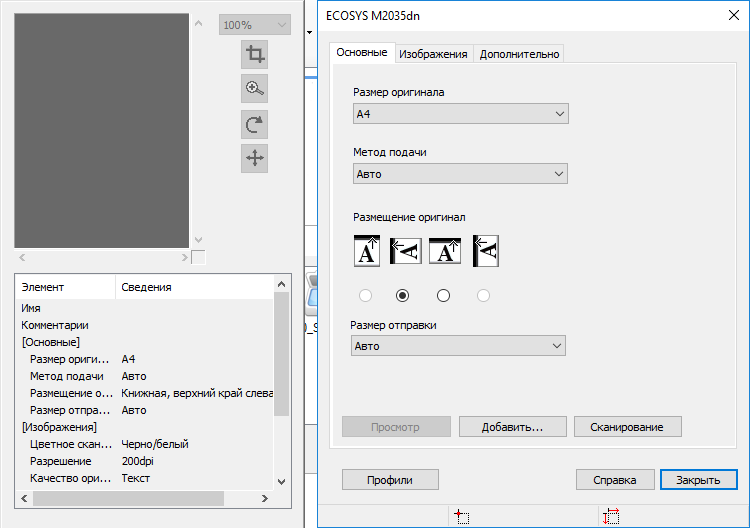The width and height of the screenshot is (750, 528).
Task: Switch to the Изображения tab
Action: (434, 54)
